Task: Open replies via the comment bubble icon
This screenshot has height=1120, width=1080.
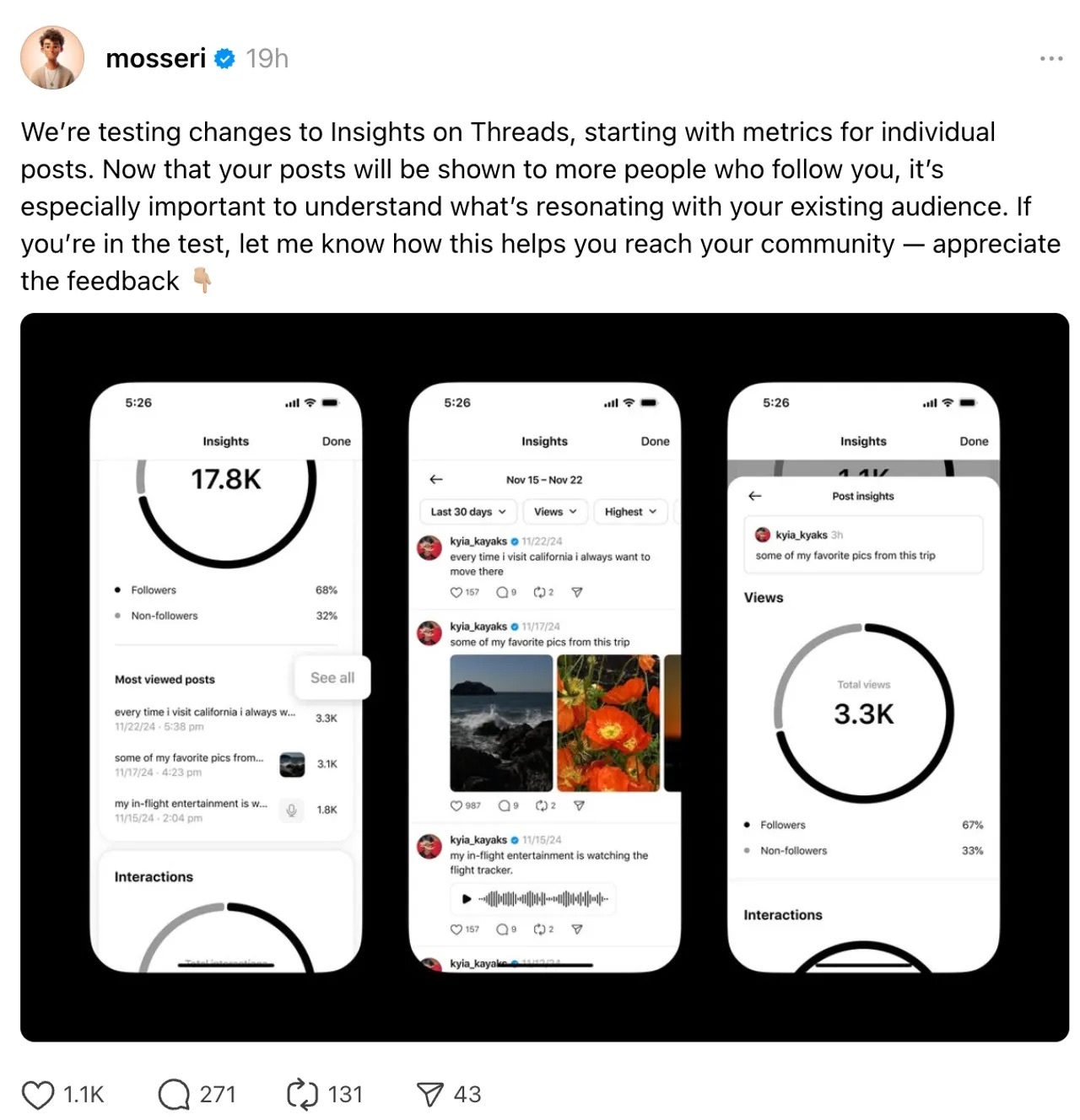Action: (x=174, y=1094)
